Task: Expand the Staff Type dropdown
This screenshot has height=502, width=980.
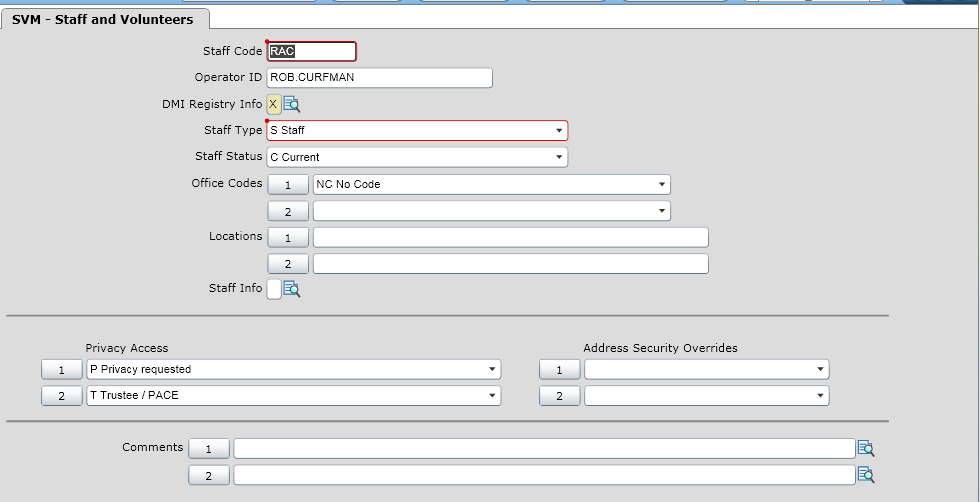Action: click(x=559, y=131)
